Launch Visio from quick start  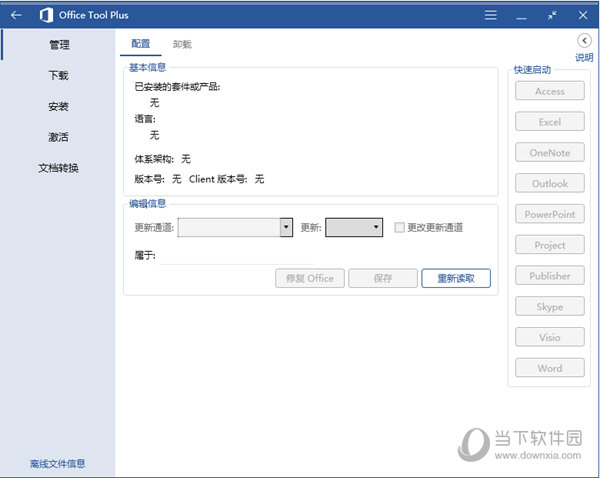(x=549, y=337)
